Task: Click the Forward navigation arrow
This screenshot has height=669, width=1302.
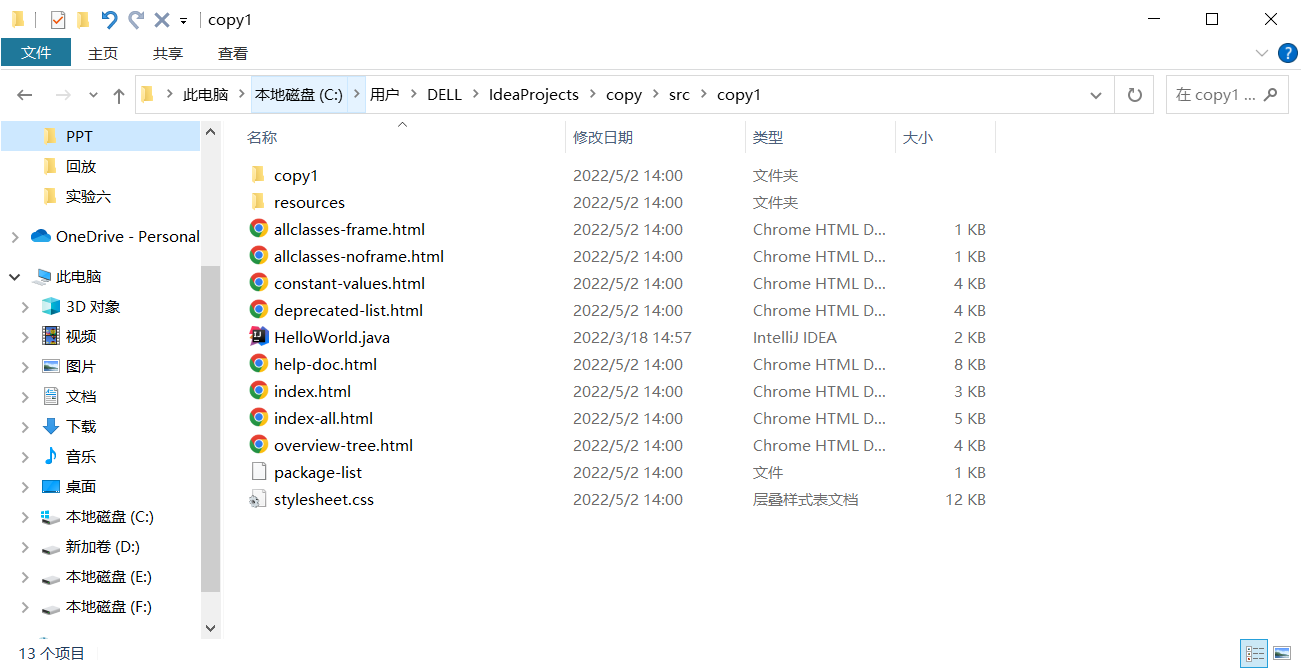Action: pos(62,95)
